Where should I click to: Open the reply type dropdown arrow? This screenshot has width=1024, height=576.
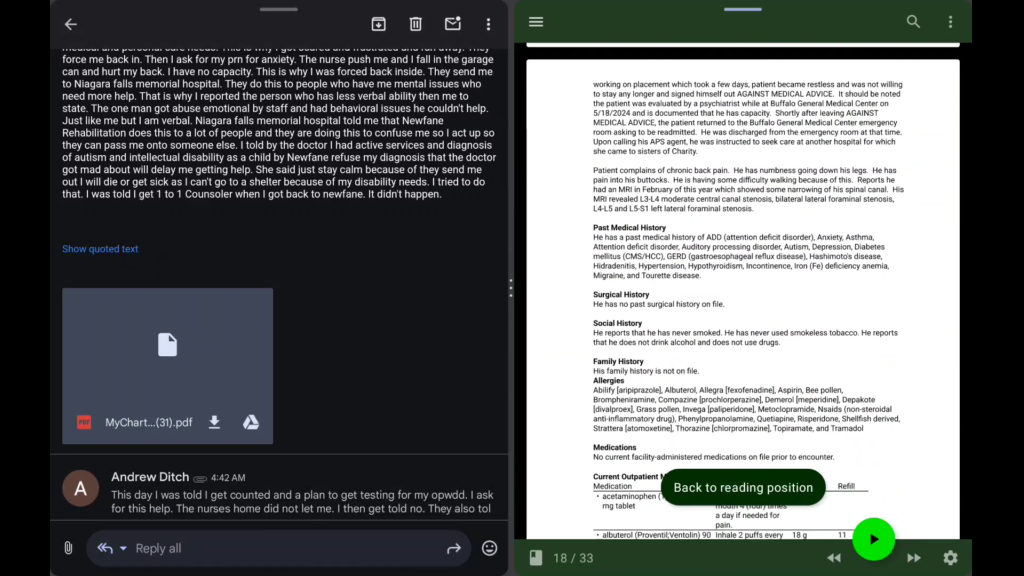click(123, 549)
